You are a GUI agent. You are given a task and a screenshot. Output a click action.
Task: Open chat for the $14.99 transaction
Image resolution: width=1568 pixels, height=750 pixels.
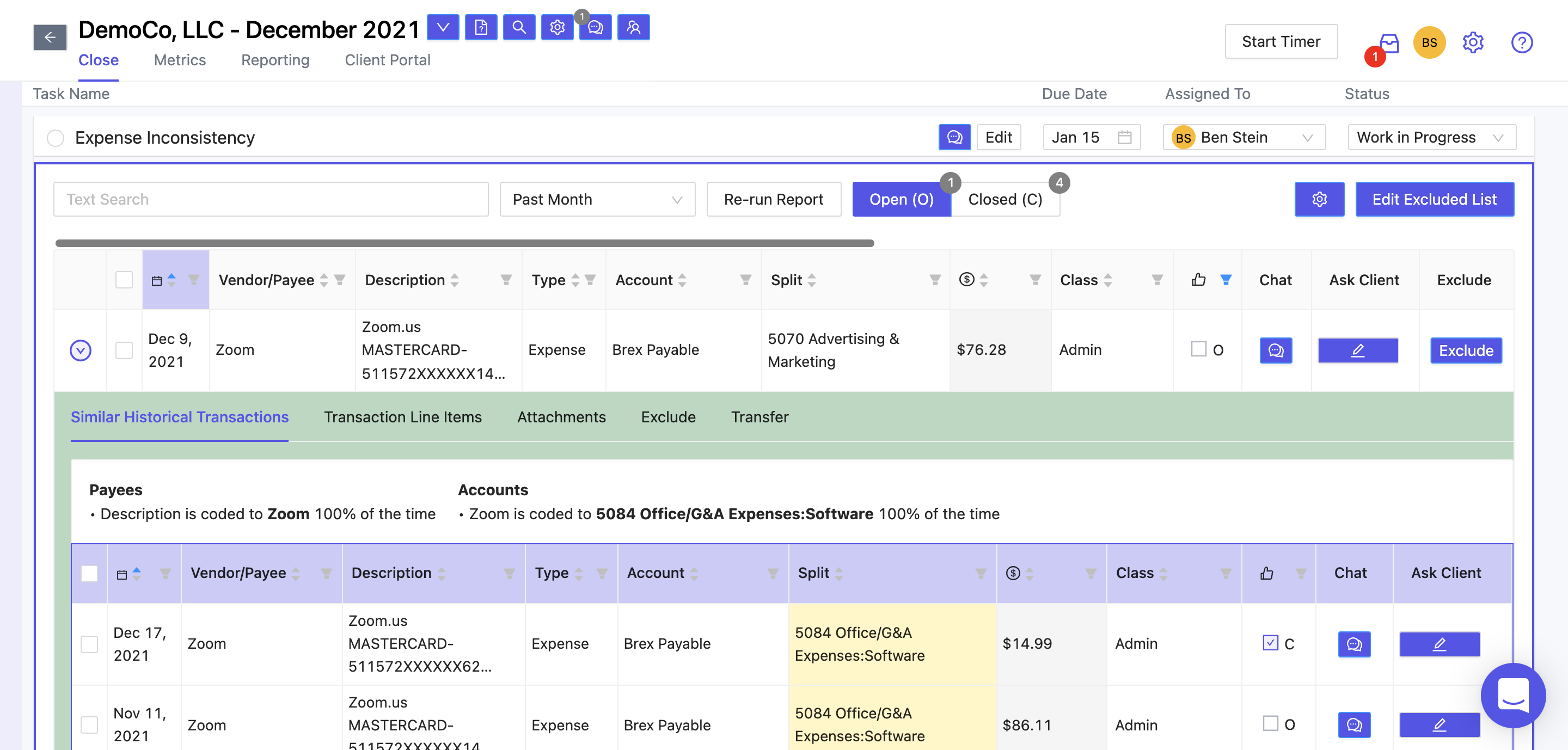[1353, 644]
